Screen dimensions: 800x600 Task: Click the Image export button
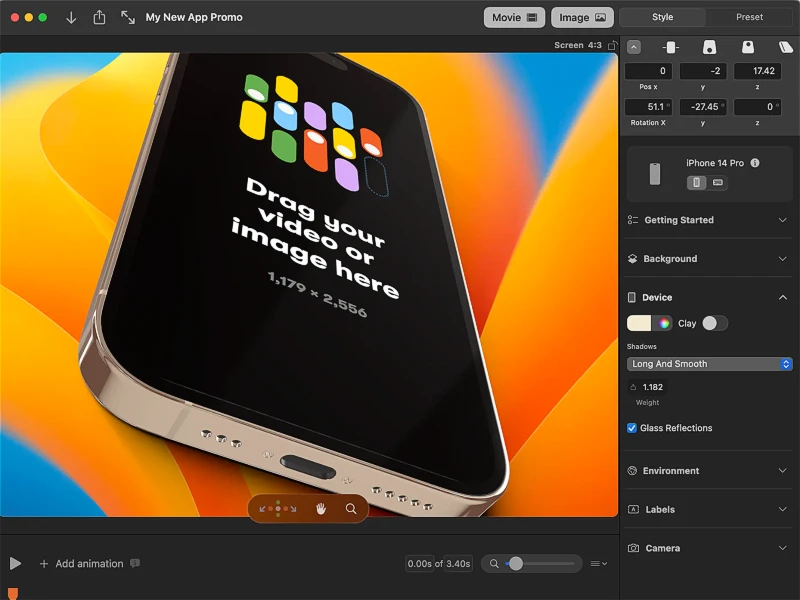coord(582,17)
